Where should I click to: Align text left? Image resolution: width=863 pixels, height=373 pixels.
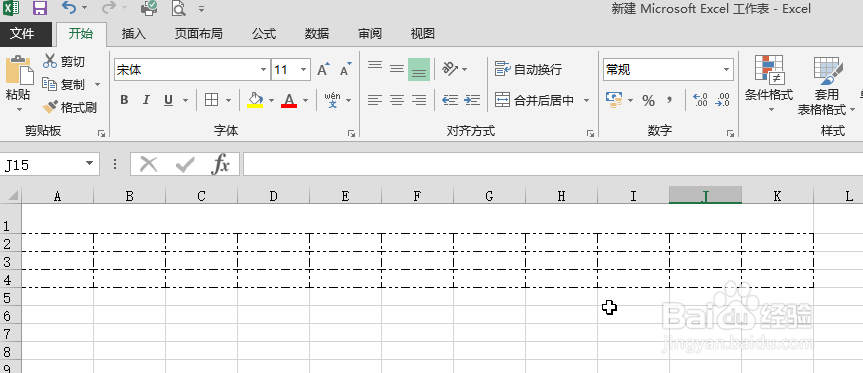tap(375, 100)
